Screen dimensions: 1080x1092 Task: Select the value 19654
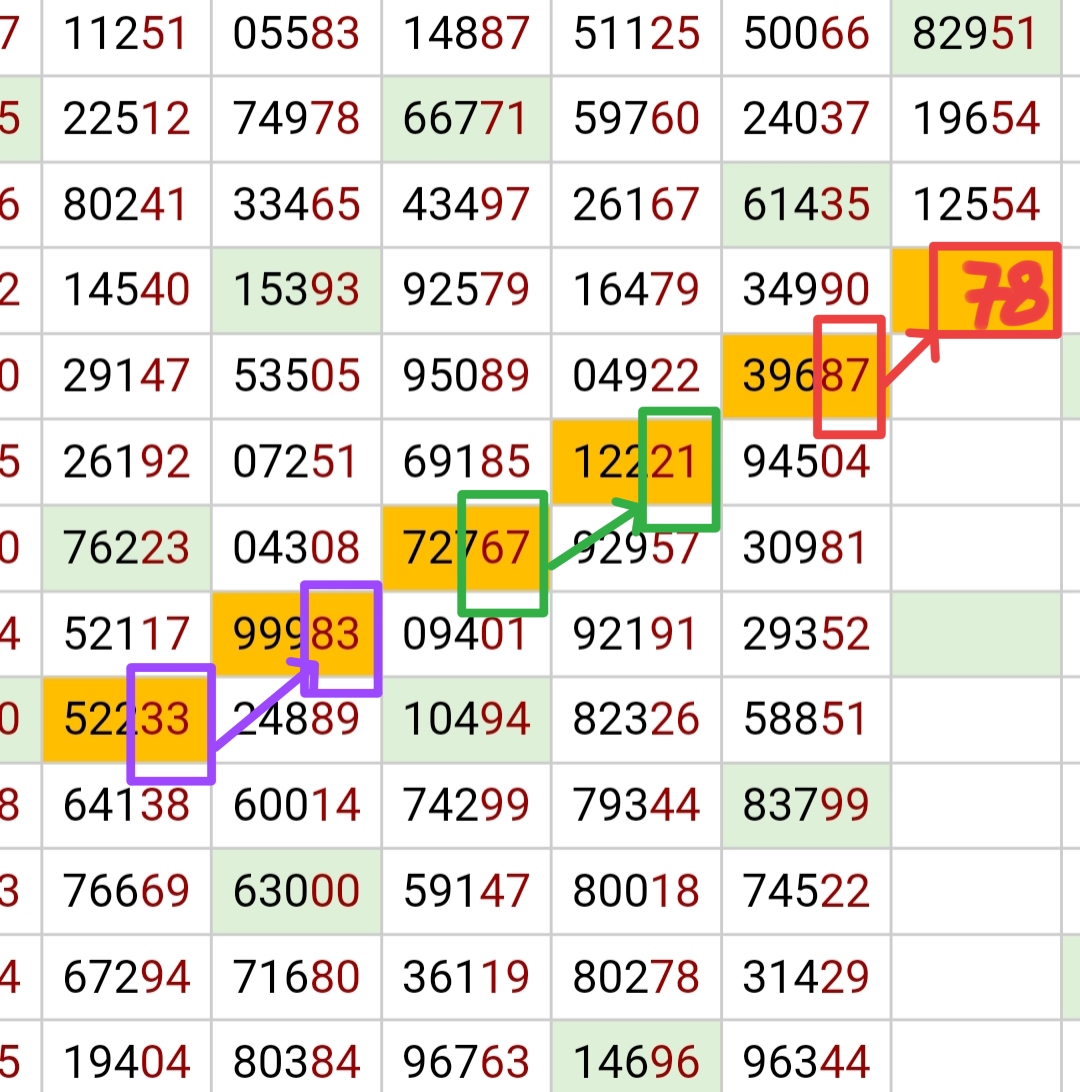tap(976, 118)
